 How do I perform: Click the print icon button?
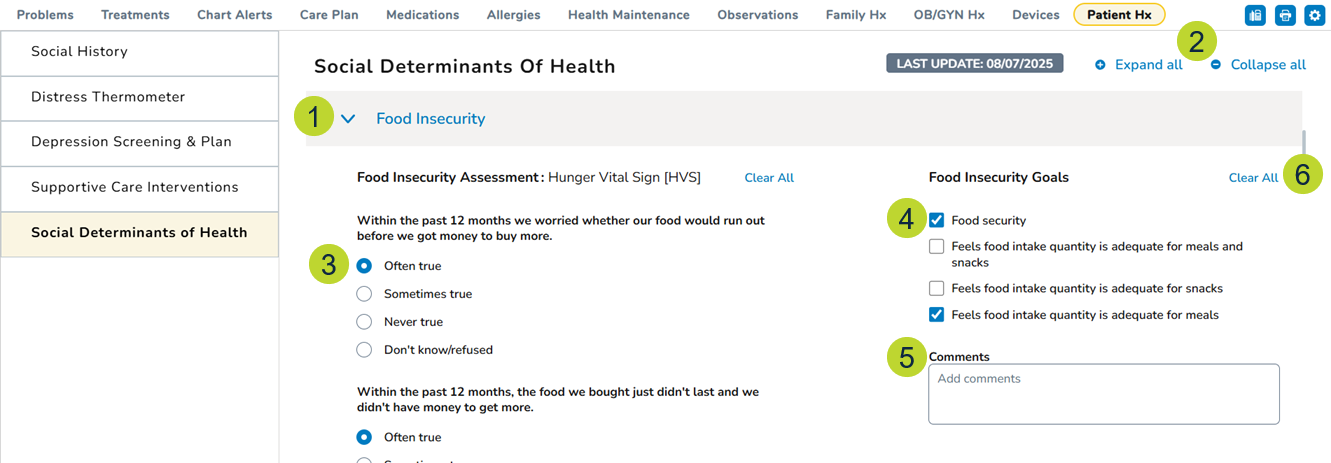1285,15
